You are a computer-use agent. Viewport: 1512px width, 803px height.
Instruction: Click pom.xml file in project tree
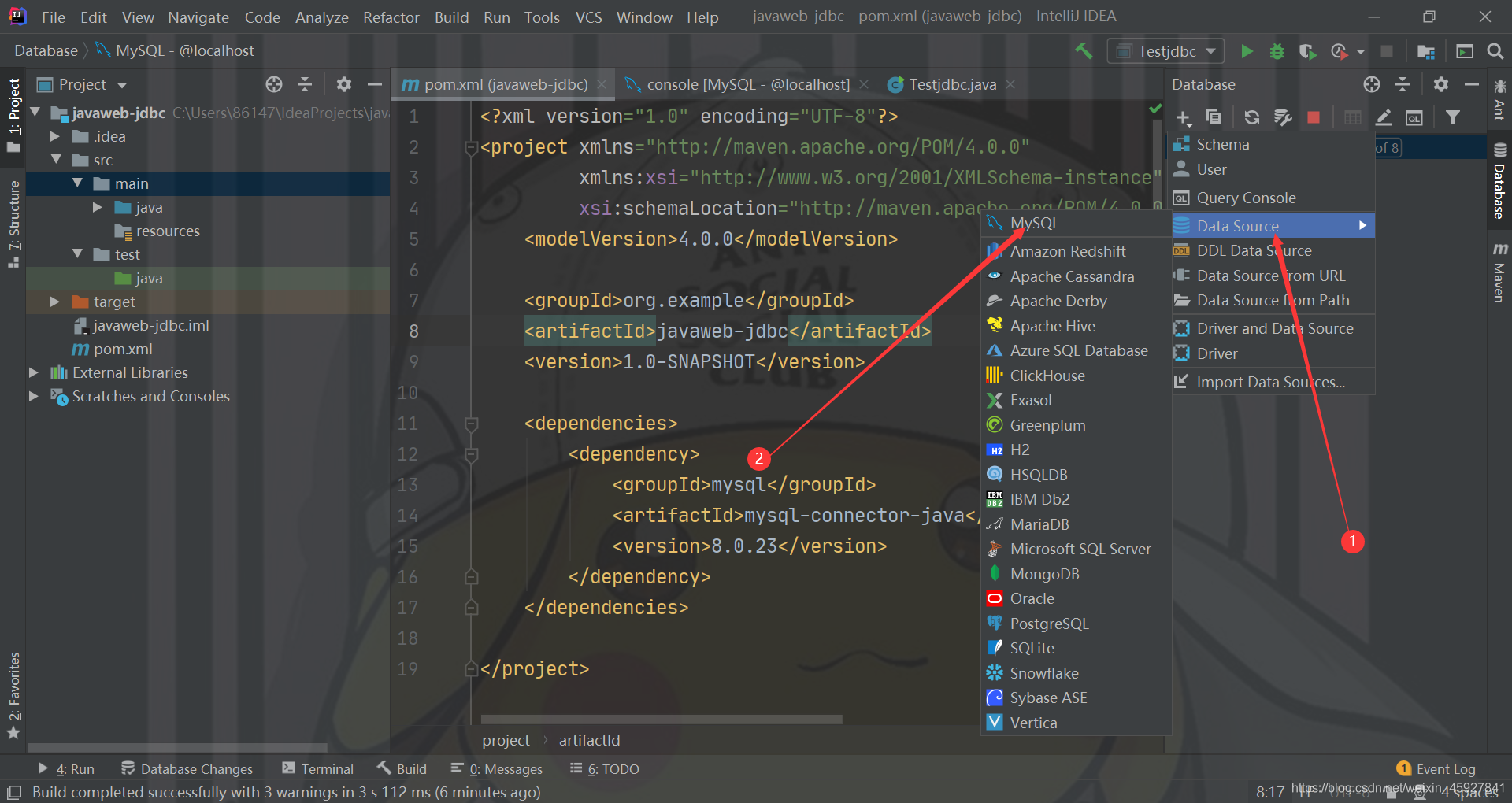point(123,349)
